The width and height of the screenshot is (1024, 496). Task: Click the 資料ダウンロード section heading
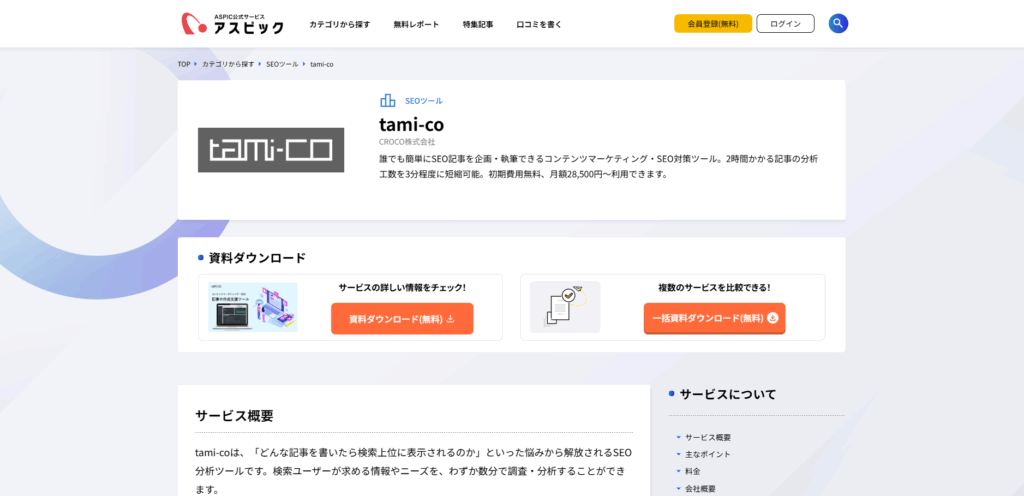click(257, 258)
